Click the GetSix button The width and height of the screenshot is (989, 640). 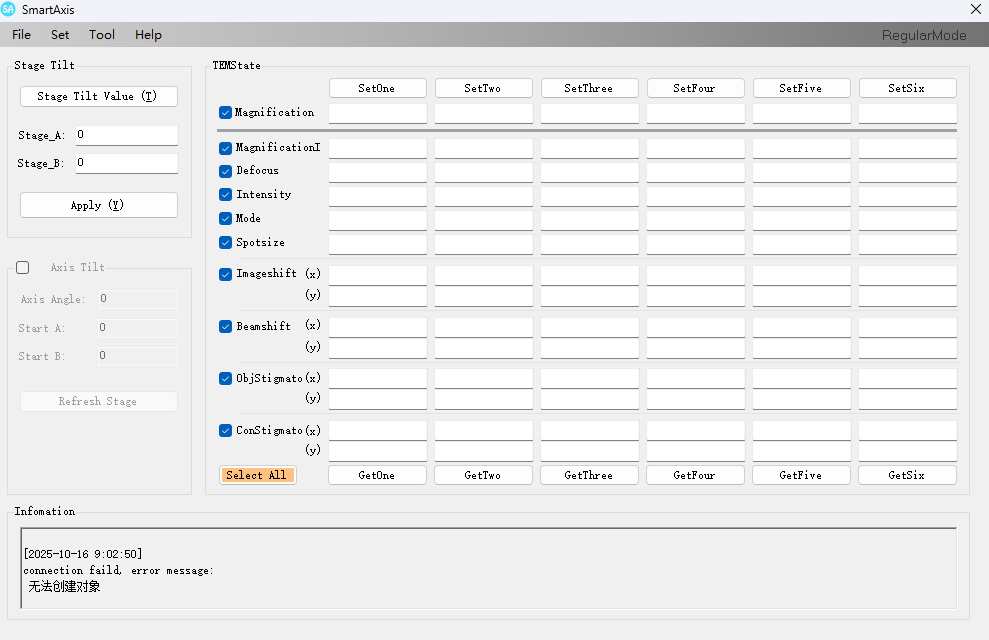pos(906,474)
